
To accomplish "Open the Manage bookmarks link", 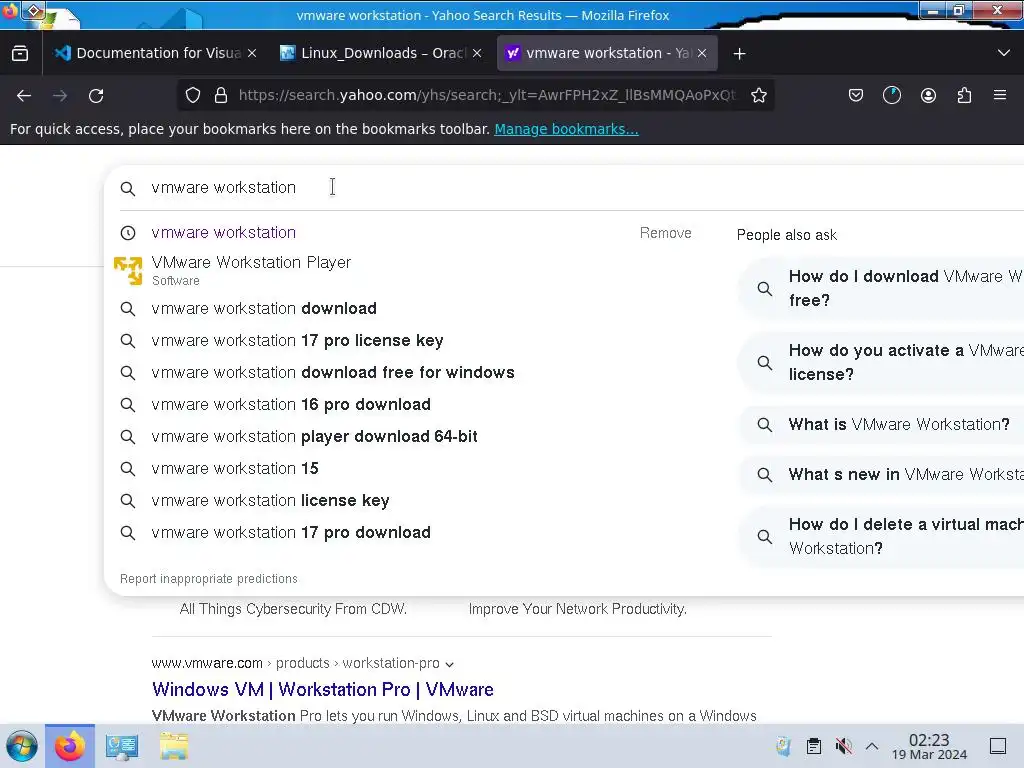I will click(x=566, y=129).
